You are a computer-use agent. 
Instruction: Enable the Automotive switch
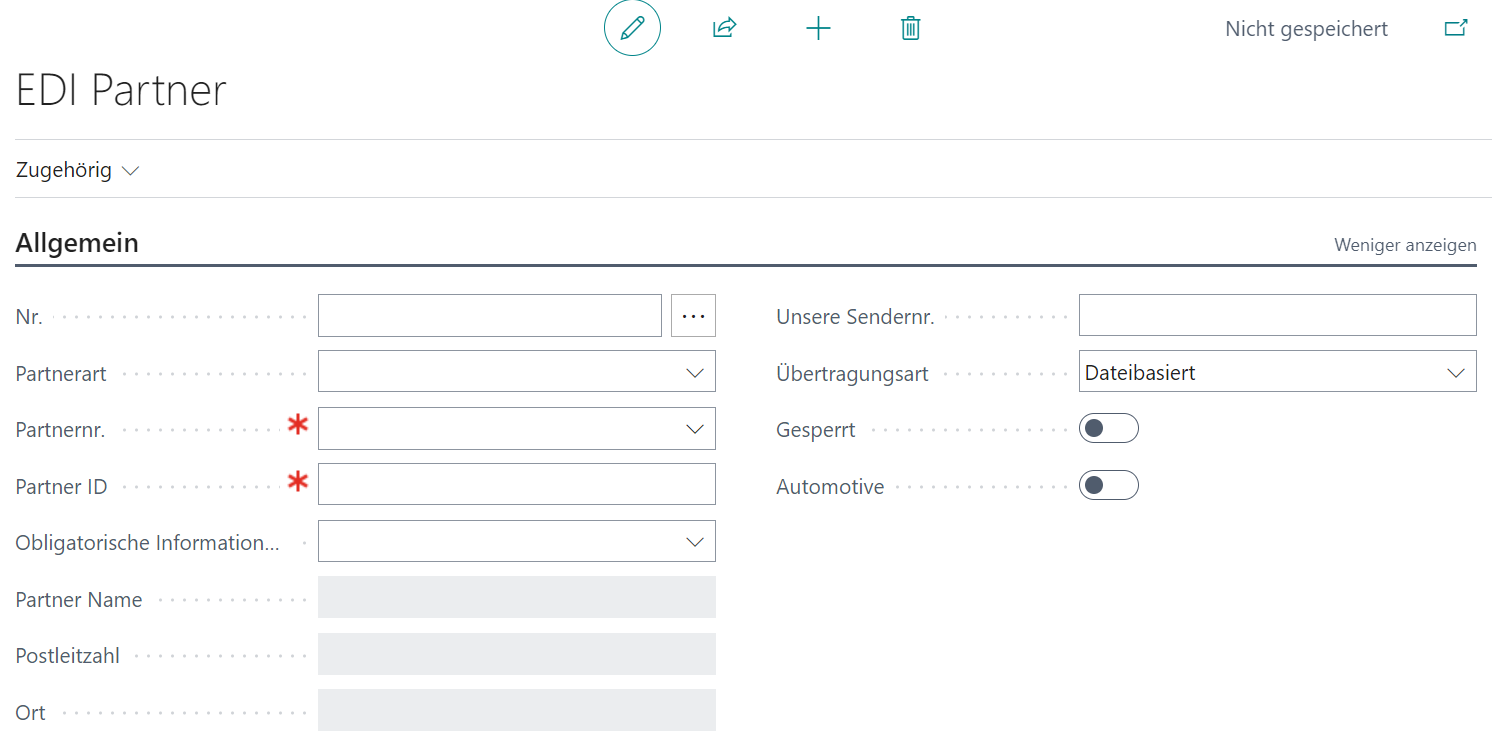click(x=1108, y=486)
